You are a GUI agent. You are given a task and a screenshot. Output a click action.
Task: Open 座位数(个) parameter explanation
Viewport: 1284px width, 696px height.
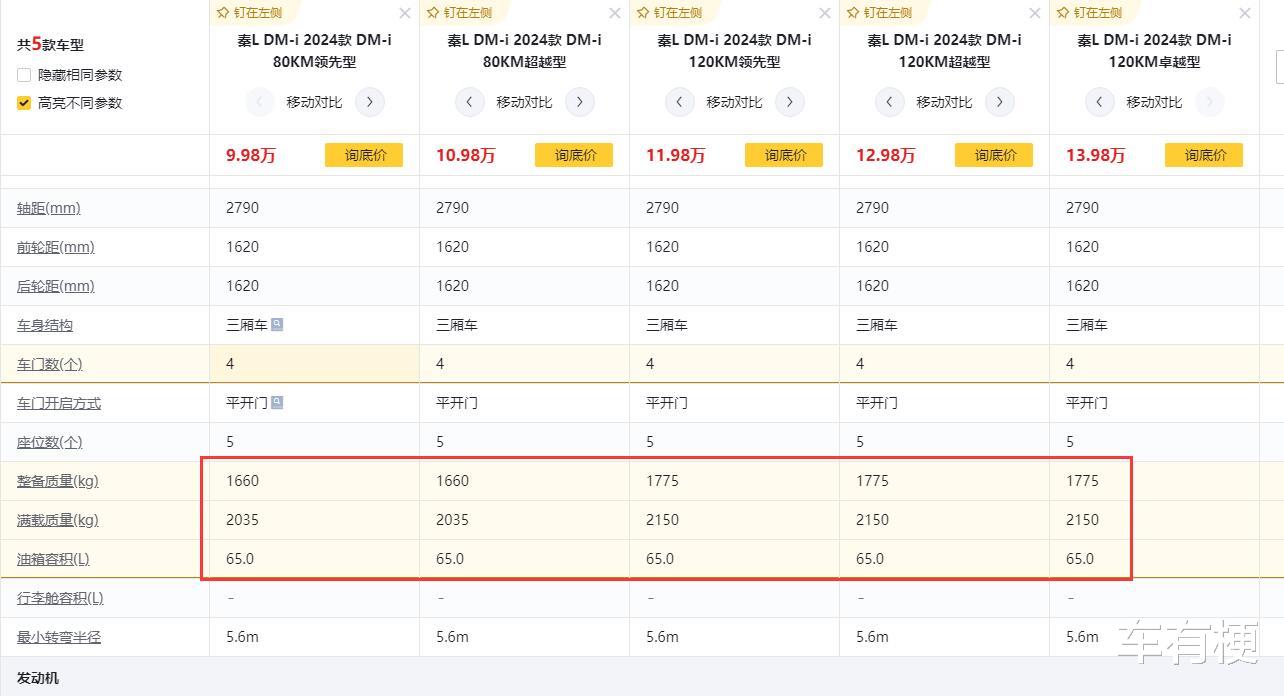pyautogui.click(x=50, y=442)
